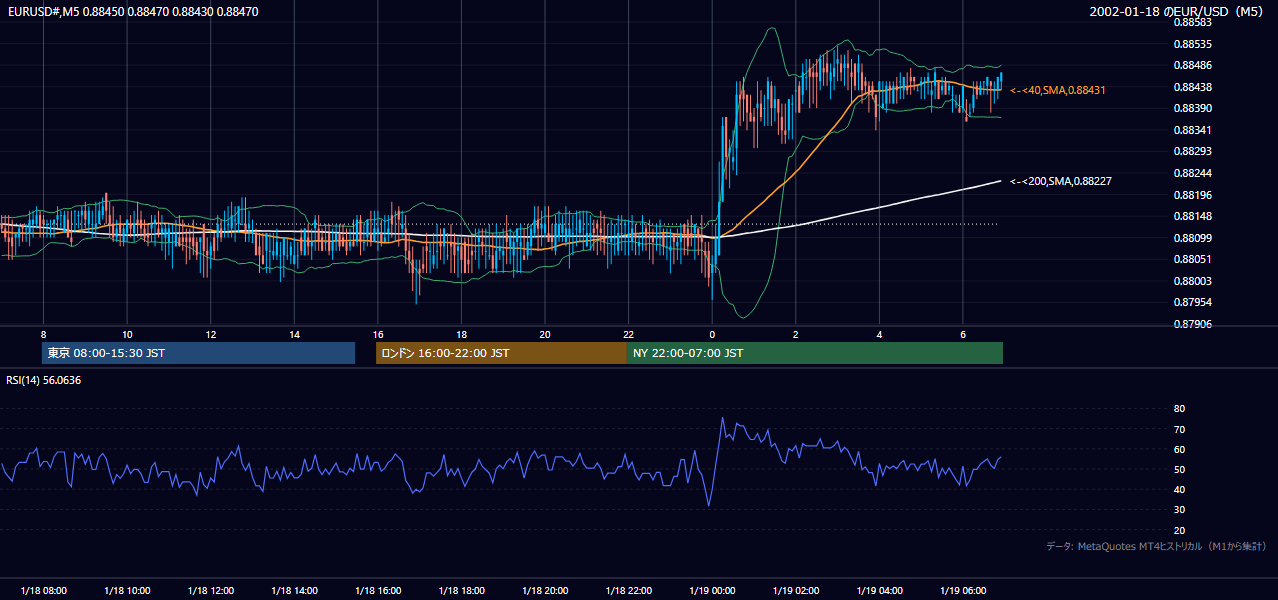This screenshot has width=1278, height=600.
Task: Click price level 0.88003 on axis
Action: [x=1192, y=281]
